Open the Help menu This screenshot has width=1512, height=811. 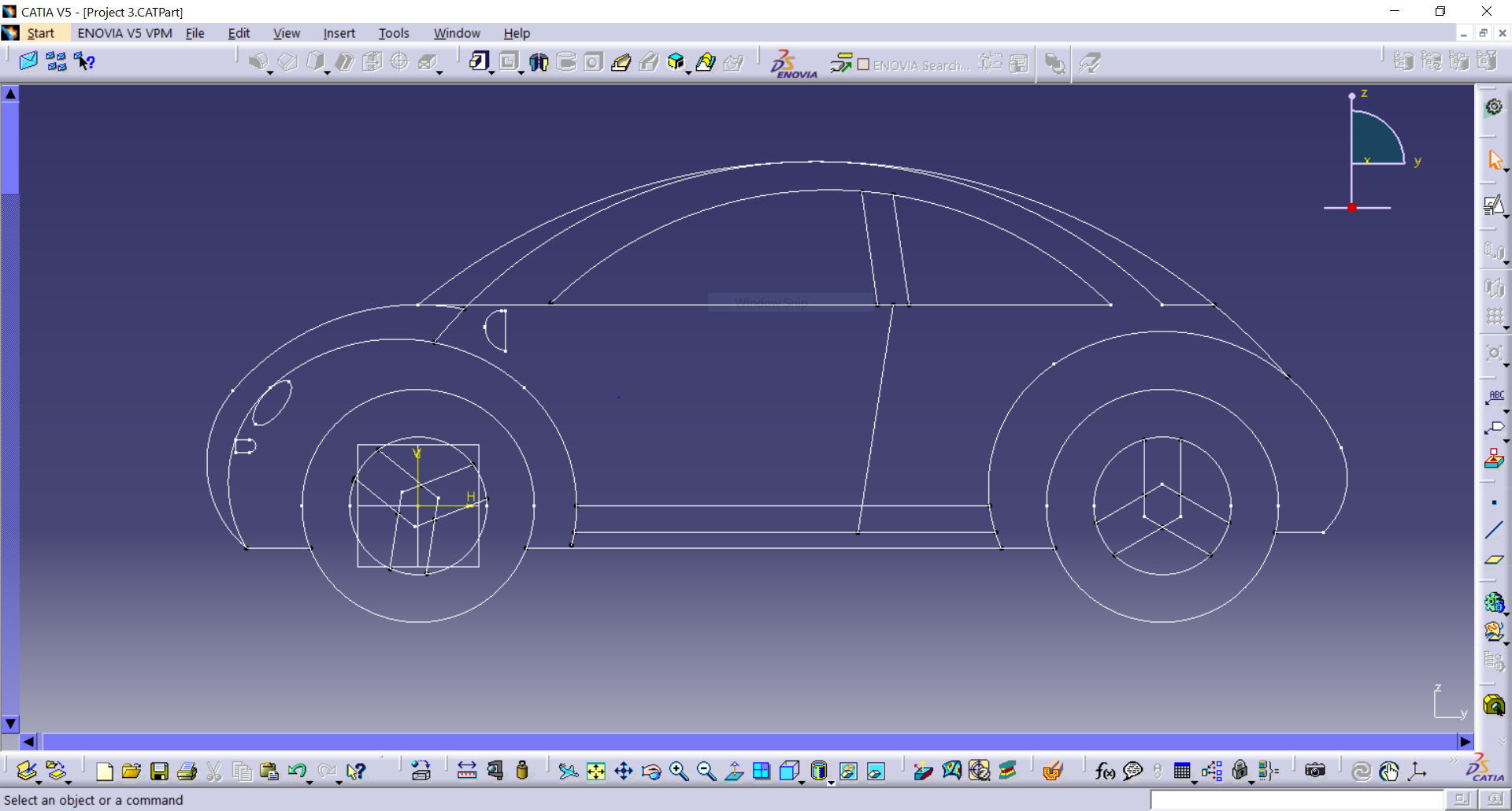517,33
